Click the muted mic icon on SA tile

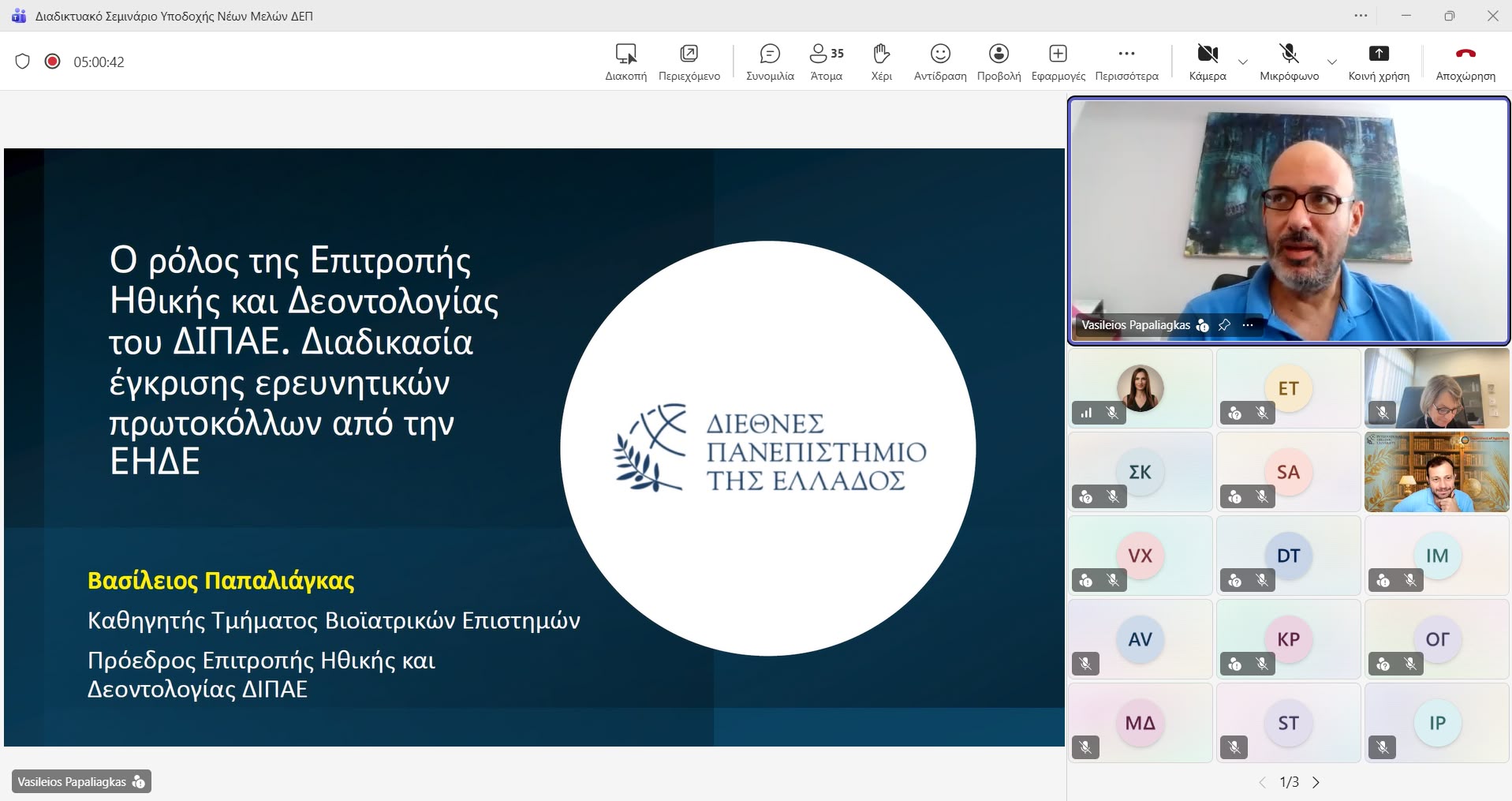[1262, 496]
